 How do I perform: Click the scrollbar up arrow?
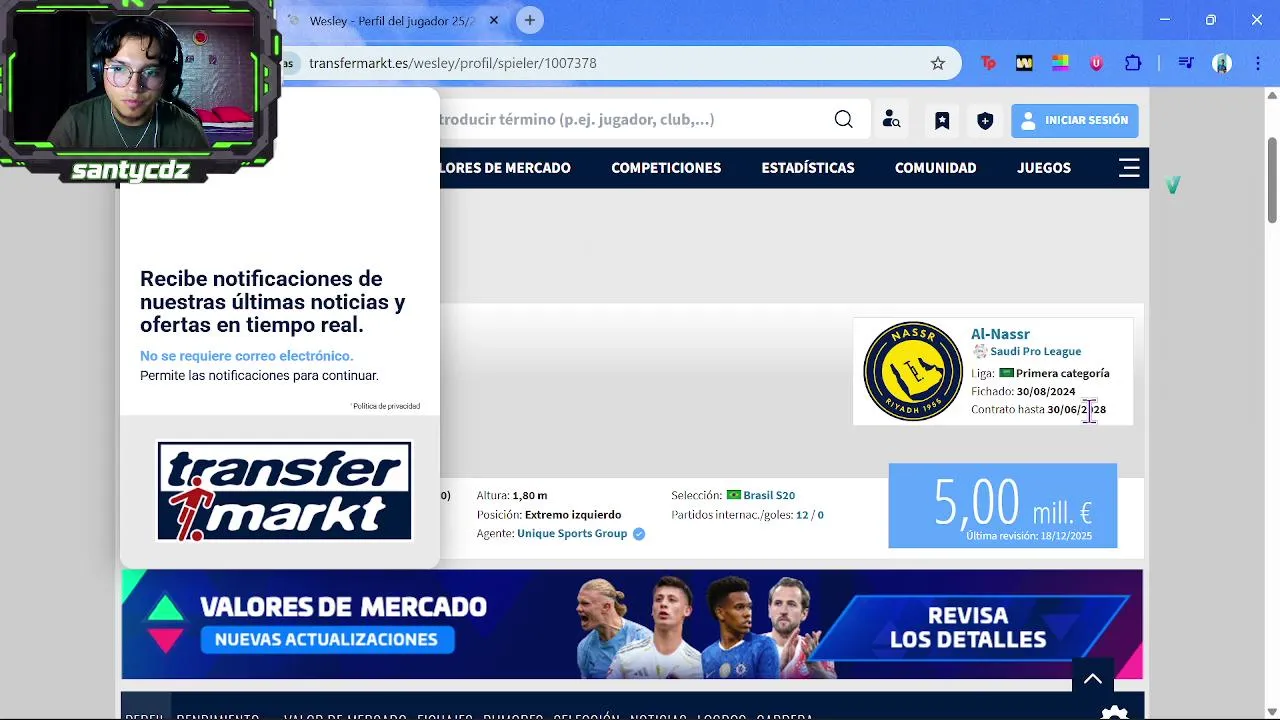(x=1272, y=96)
